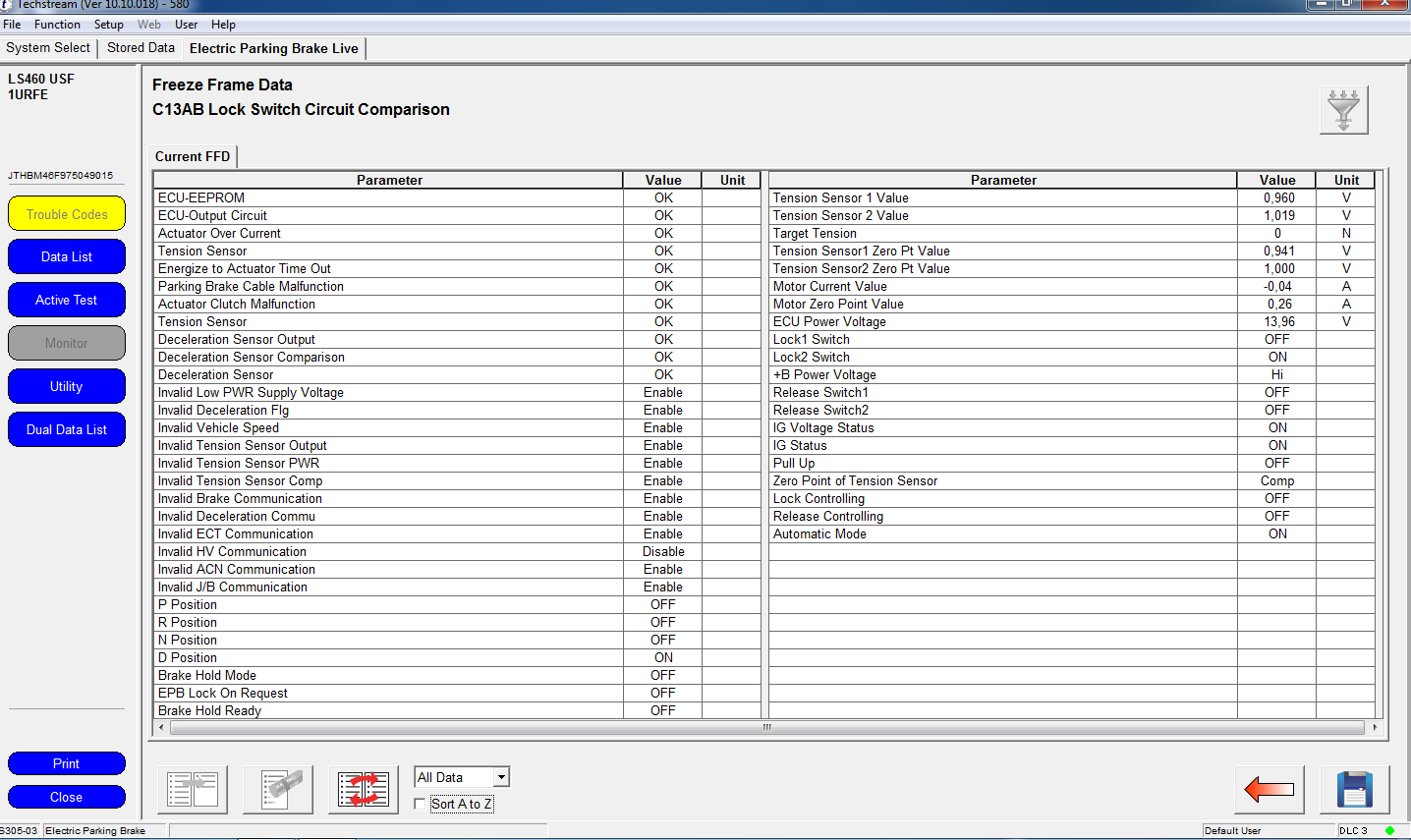Open the Function menu
Screen dimensions: 1411x840
pyautogui.click(x=57, y=25)
